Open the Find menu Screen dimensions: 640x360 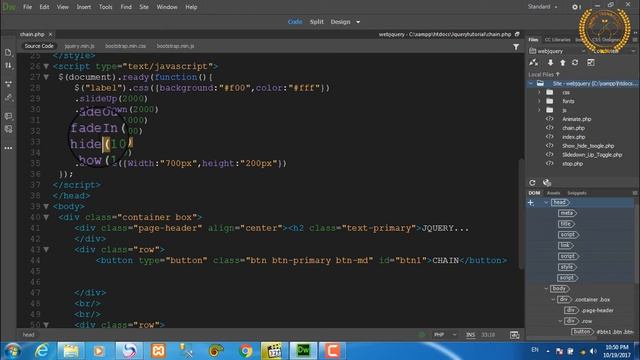126,7
